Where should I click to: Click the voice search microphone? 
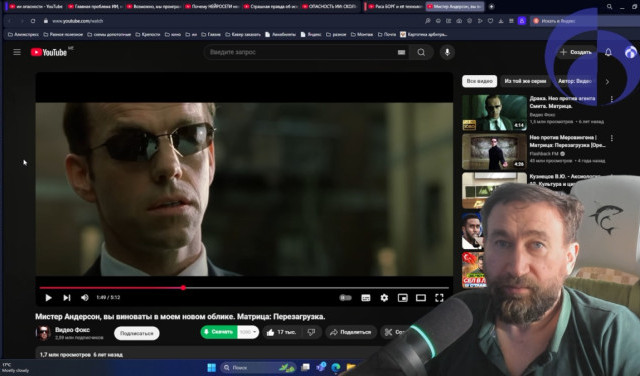point(447,52)
